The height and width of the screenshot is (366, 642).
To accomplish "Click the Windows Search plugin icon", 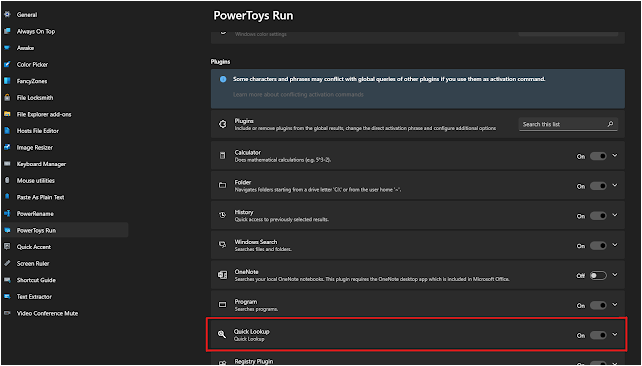I will click(222, 245).
